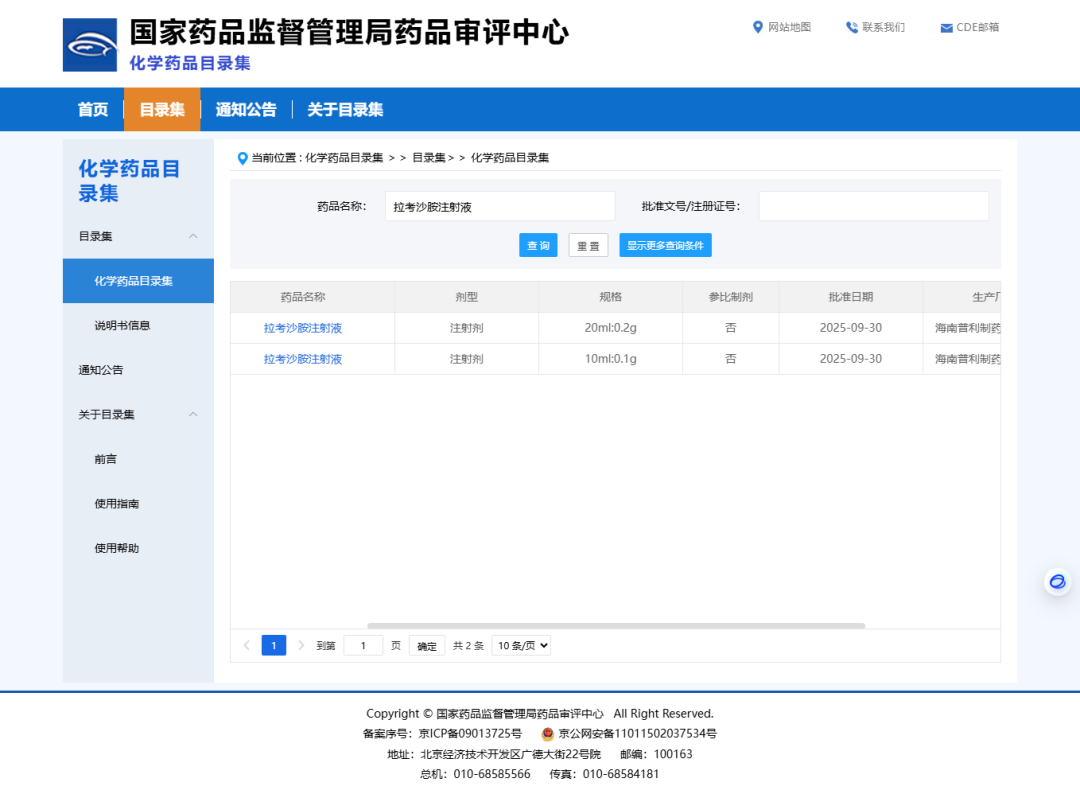Click the police badge icon near 京公网安备
The height and width of the screenshot is (794, 1080).
tap(546, 733)
